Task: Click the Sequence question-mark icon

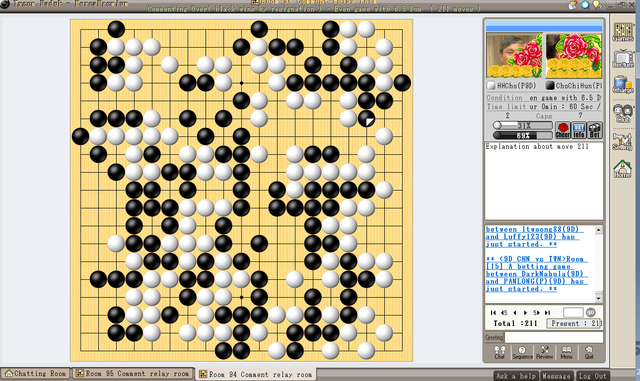Action: coord(522,352)
